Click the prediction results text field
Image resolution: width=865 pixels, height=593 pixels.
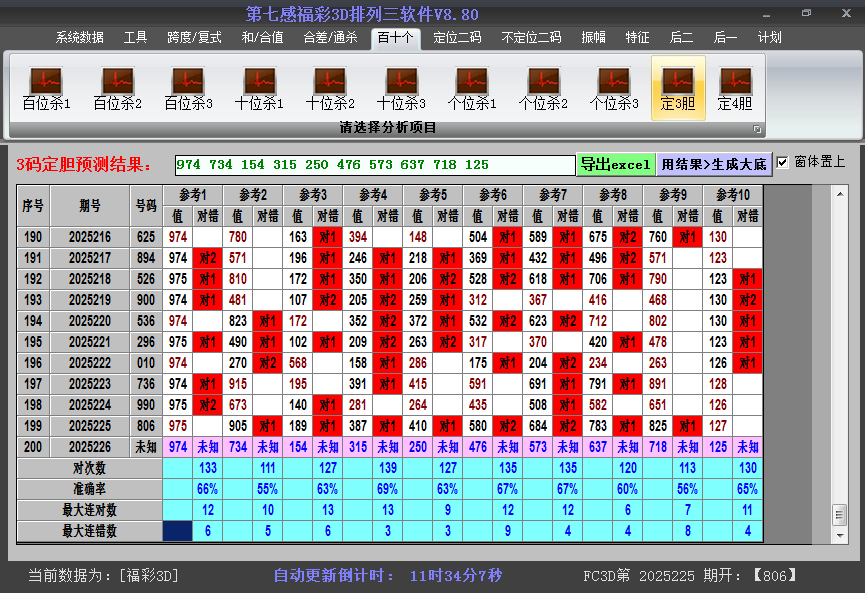[374, 165]
